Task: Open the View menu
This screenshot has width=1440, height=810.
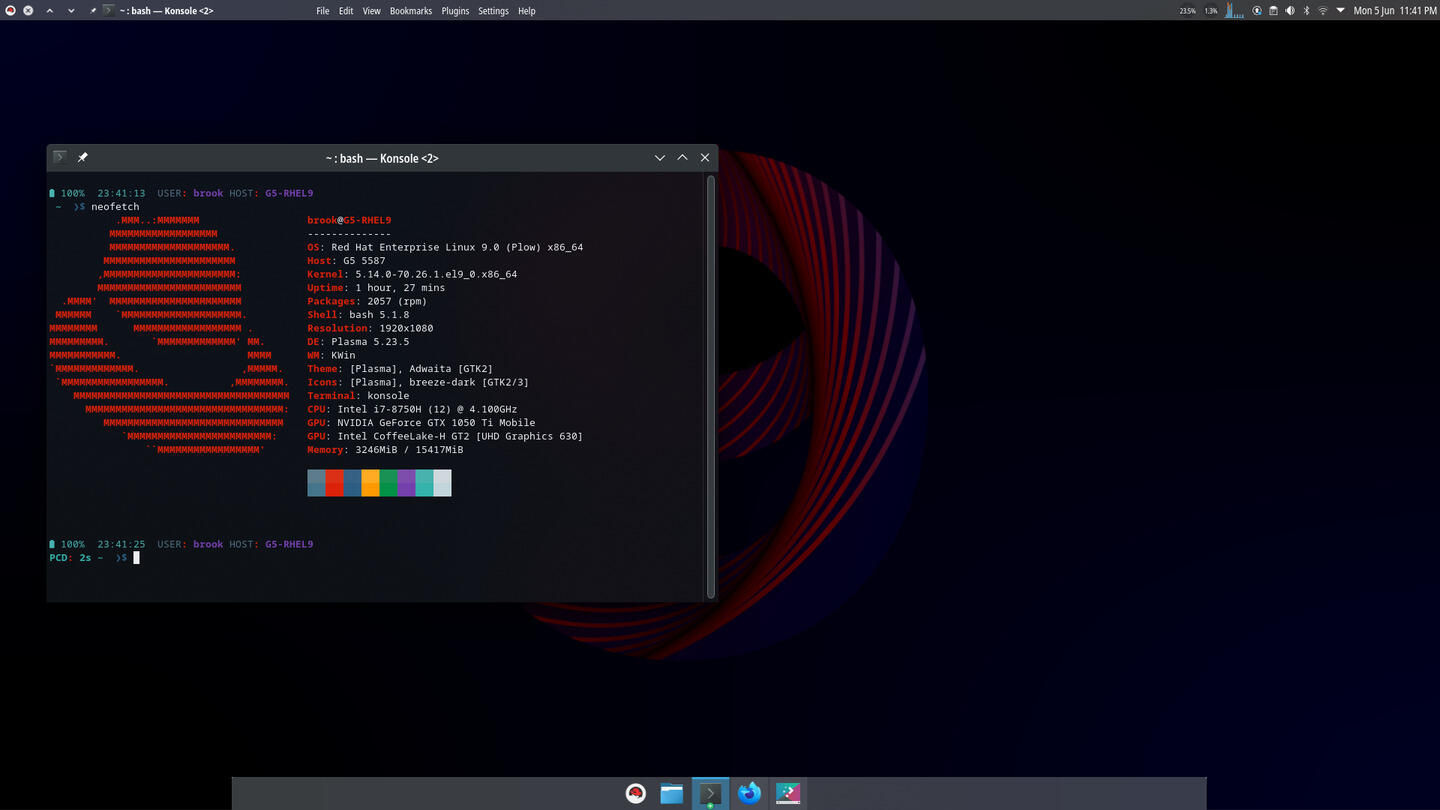Action: point(371,11)
